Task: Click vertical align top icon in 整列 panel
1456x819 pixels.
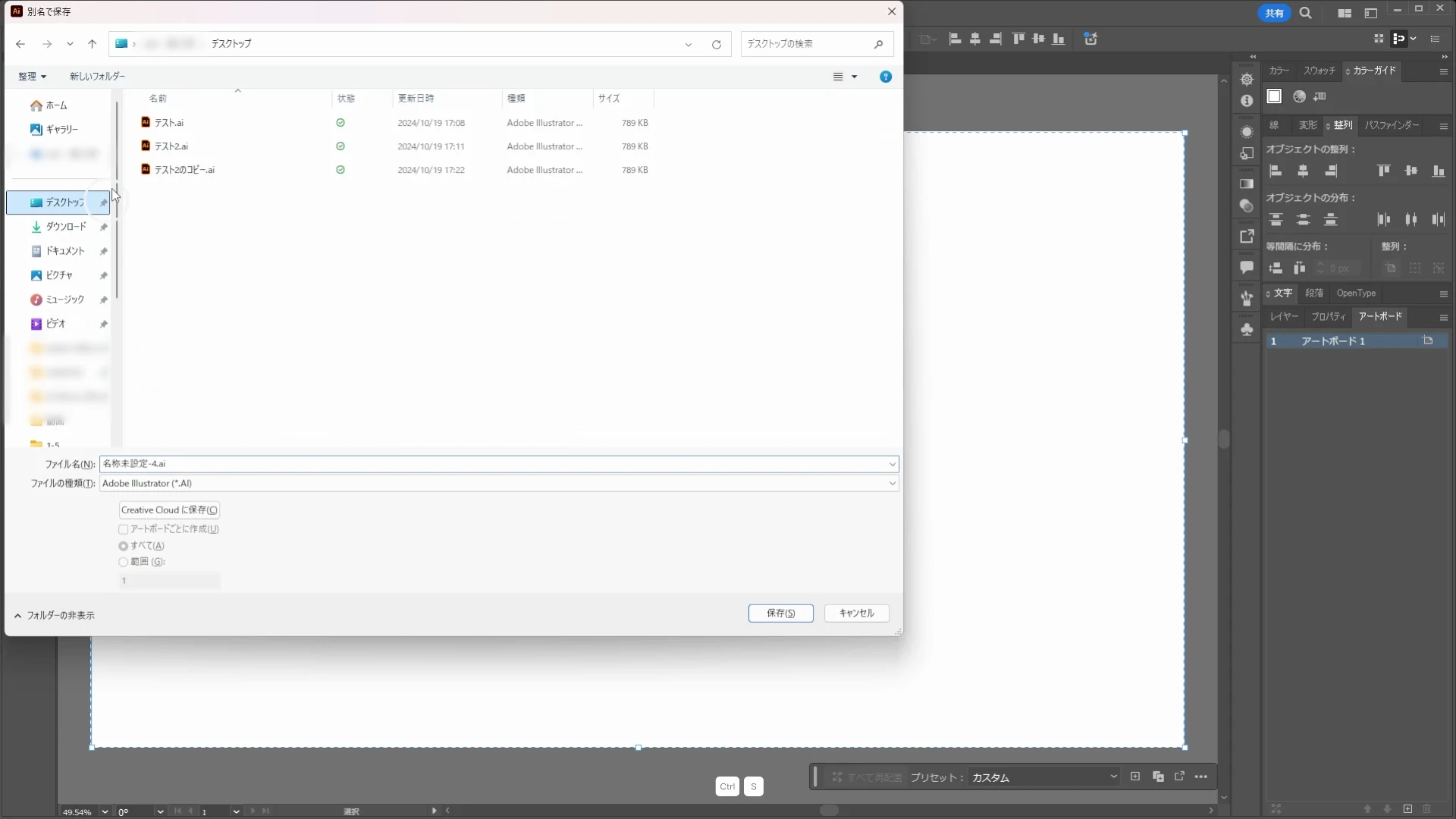Action: tap(1384, 171)
